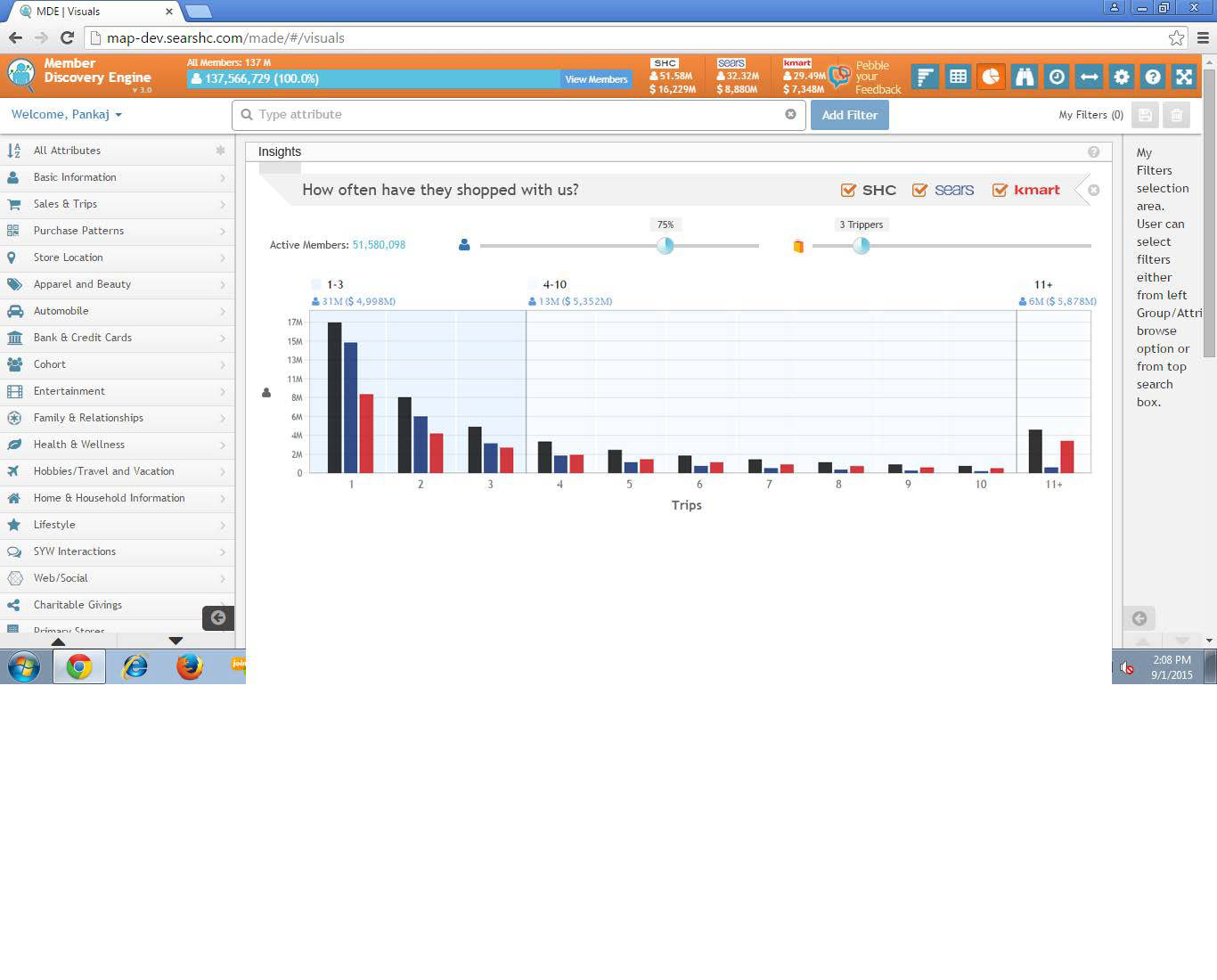The width and height of the screenshot is (1217, 980).
Task: Click the horizontal bar filter icon
Action: (x=926, y=78)
